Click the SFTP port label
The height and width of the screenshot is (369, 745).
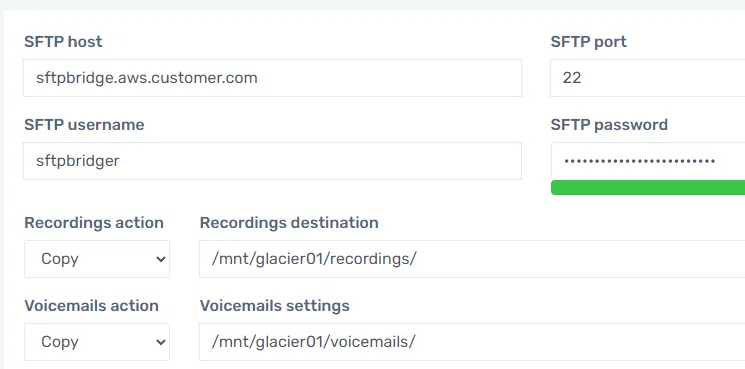[x=589, y=42]
